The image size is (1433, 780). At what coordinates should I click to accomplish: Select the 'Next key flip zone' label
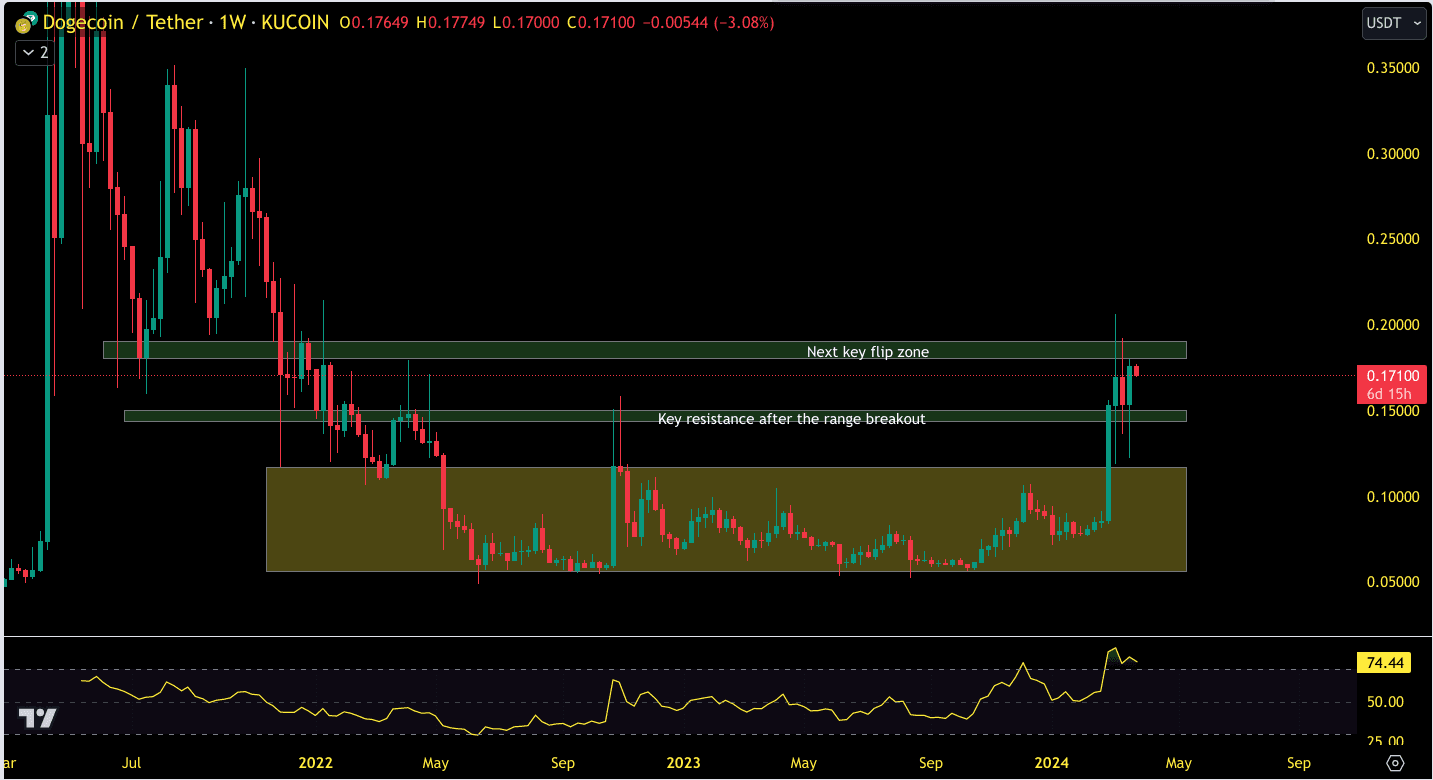coord(868,352)
